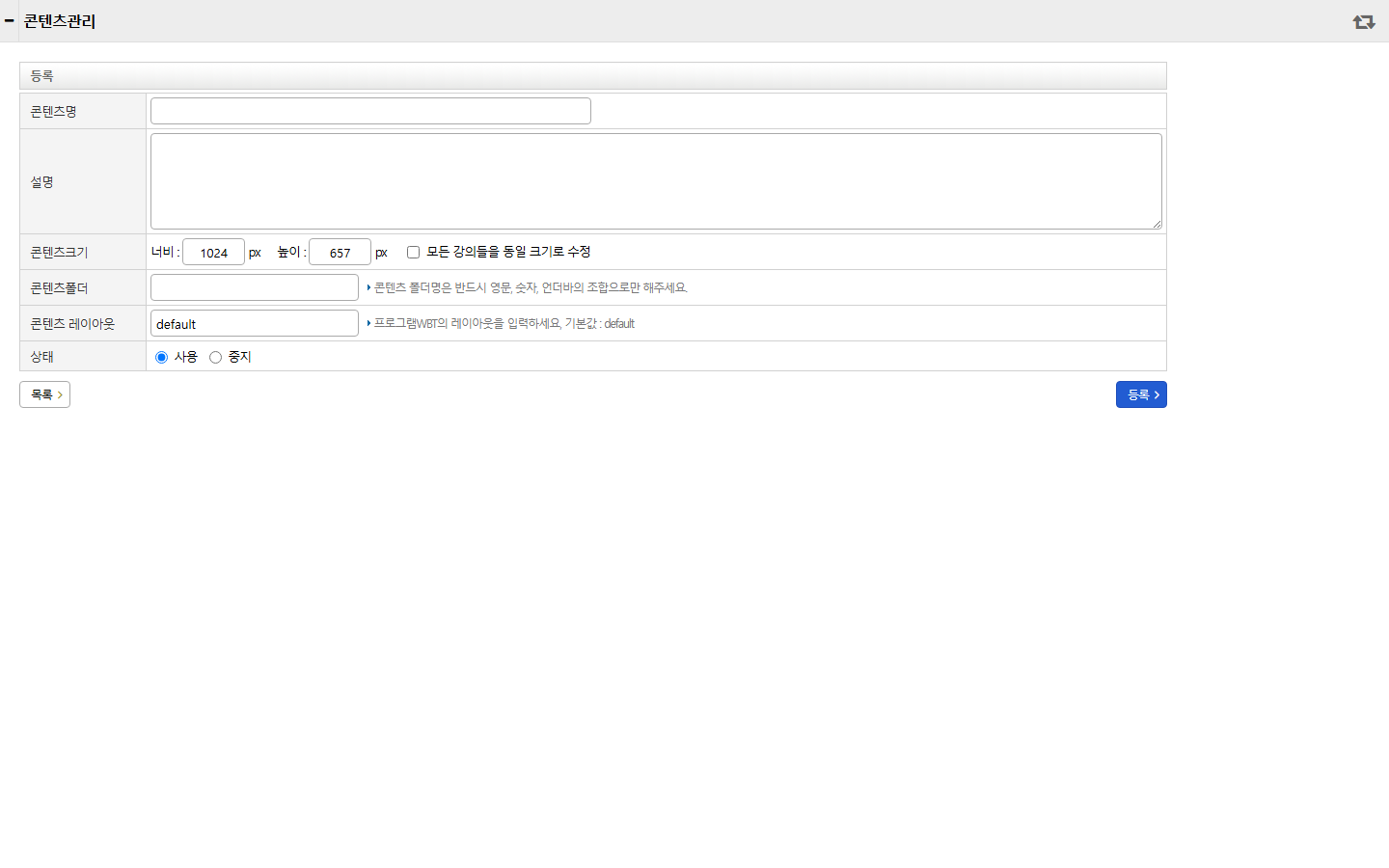Click the 콘텐츠관리 page title

[60, 21]
